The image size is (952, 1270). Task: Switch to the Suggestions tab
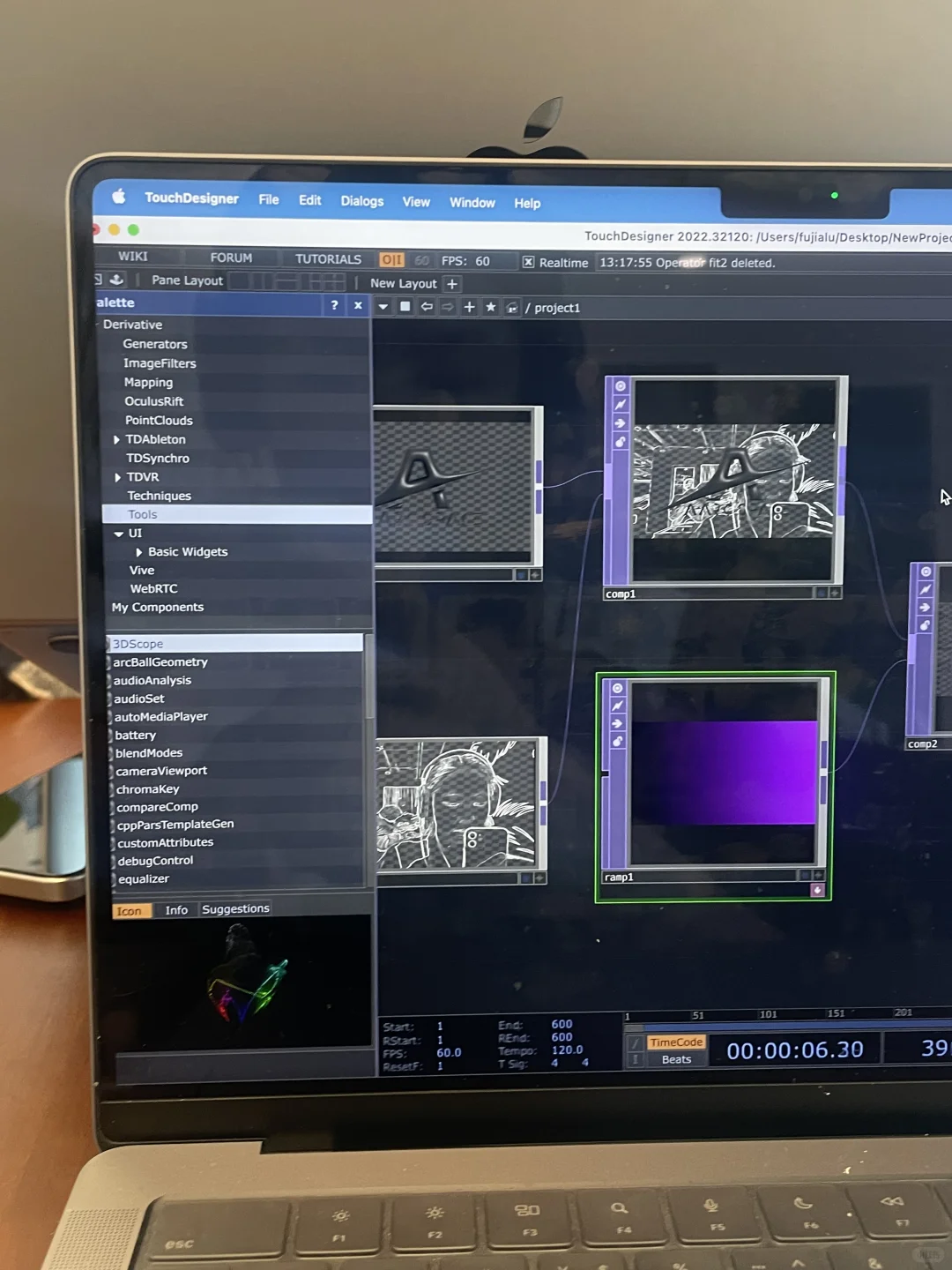pyautogui.click(x=235, y=909)
